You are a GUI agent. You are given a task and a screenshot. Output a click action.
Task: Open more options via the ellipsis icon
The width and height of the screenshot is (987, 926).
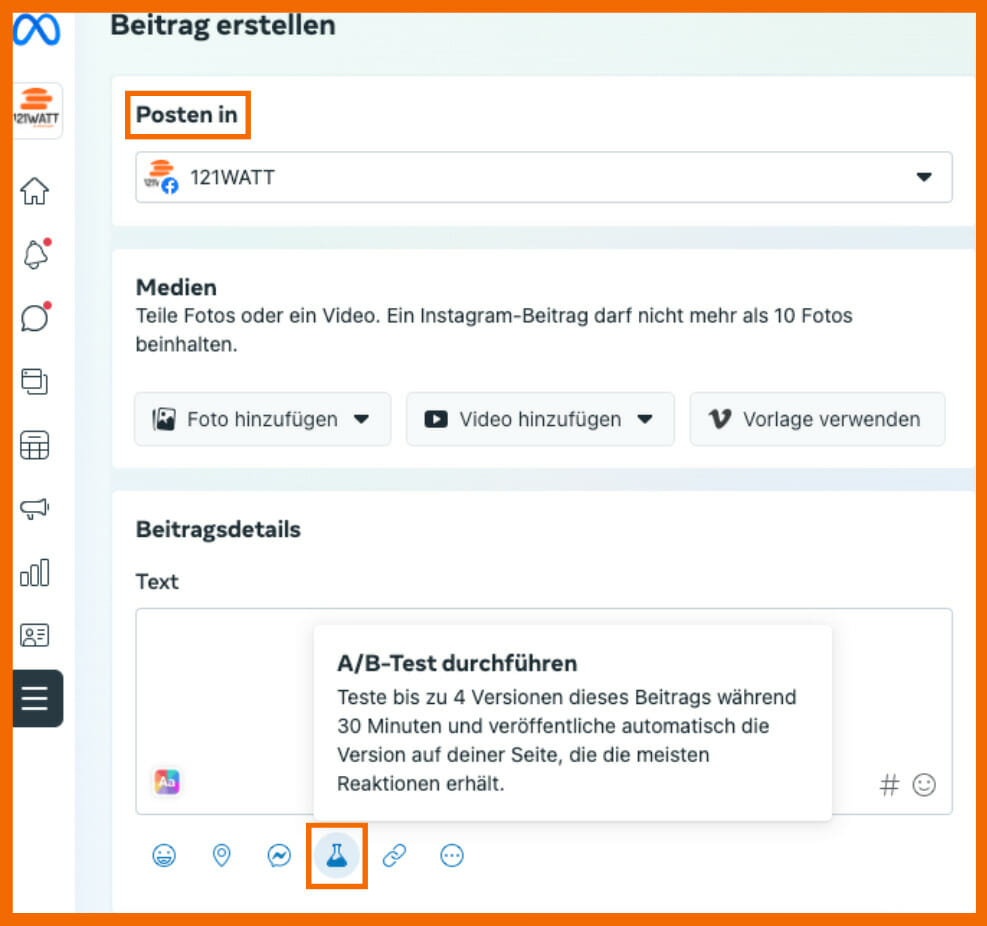451,855
